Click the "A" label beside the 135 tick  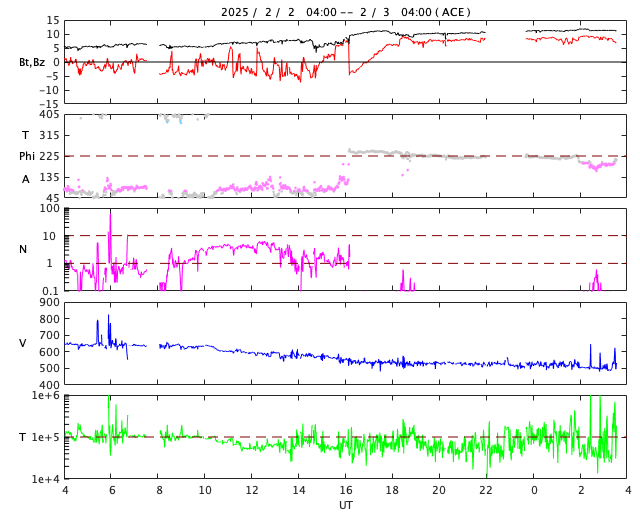[x=26, y=179]
